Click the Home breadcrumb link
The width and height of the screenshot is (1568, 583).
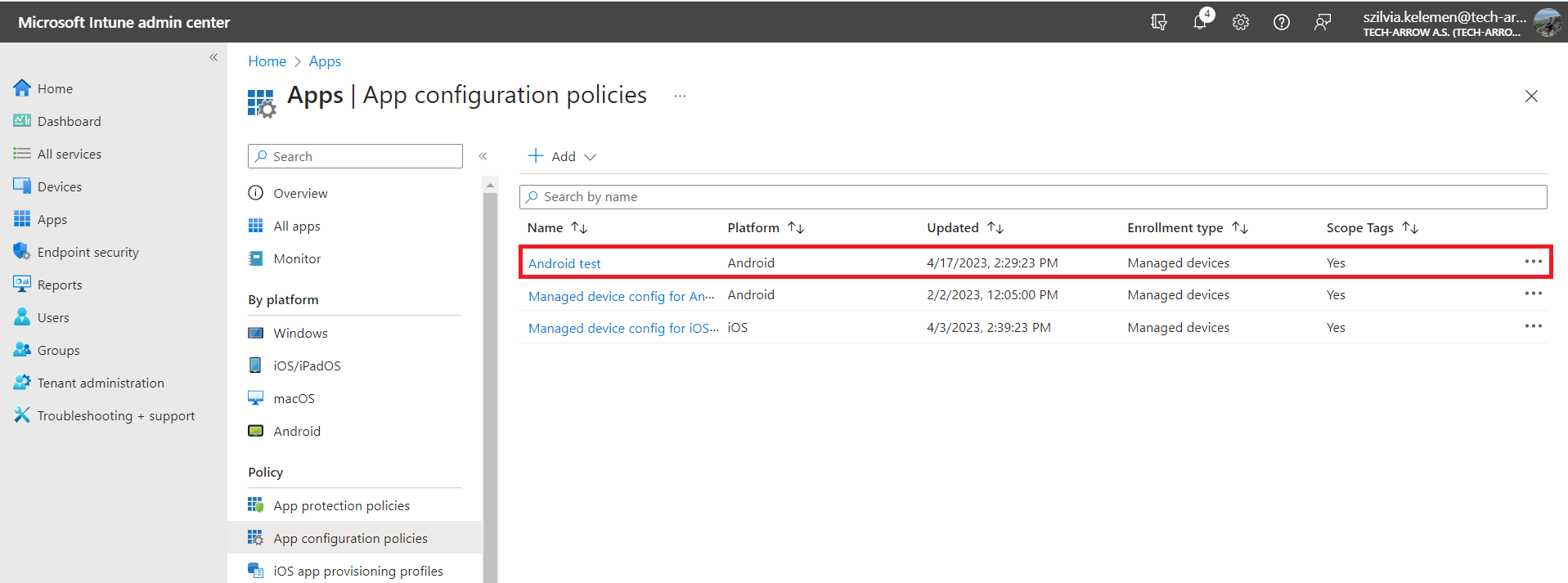point(267,61)
